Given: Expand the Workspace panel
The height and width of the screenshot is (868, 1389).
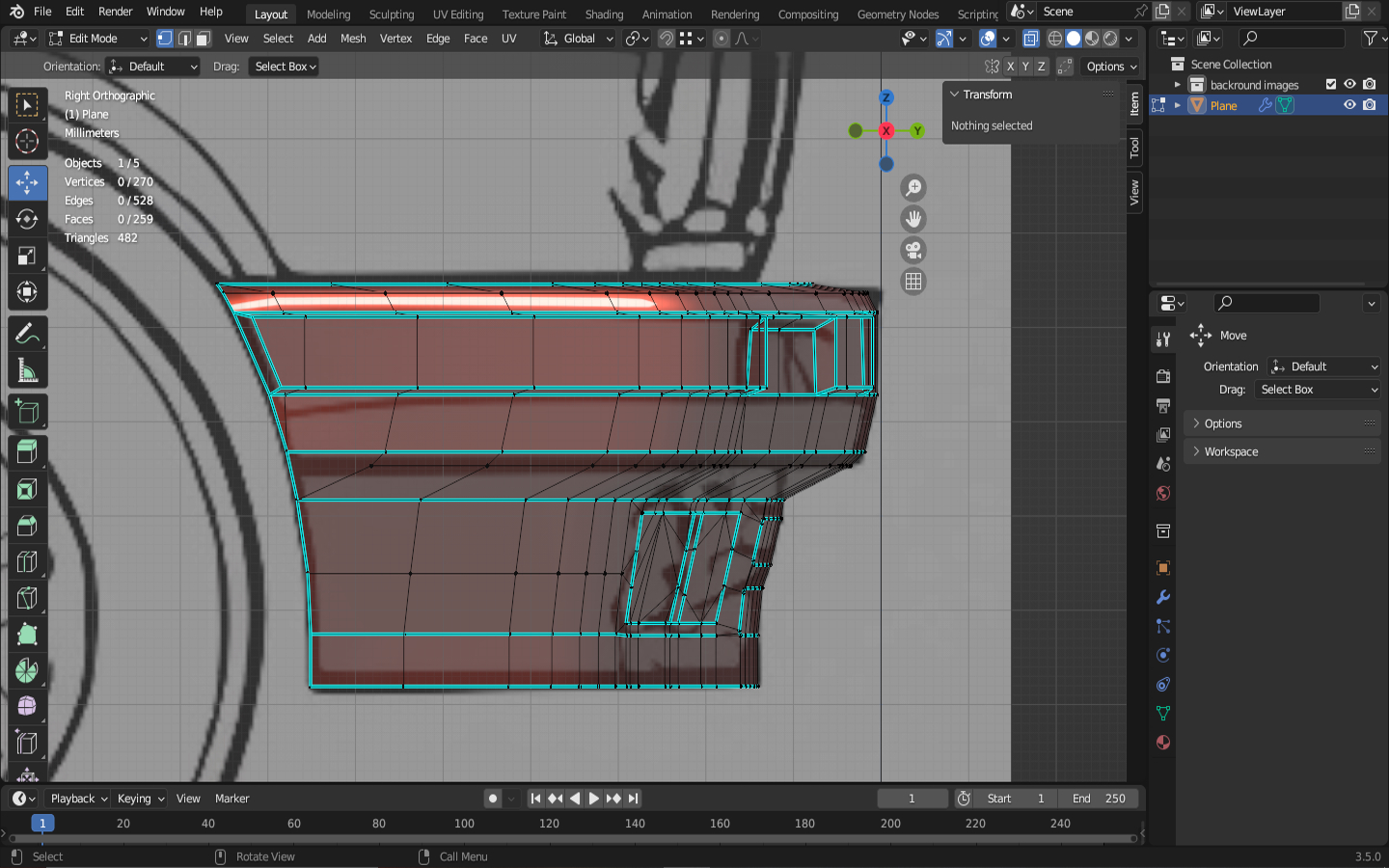Looking at the screenshot, I should click(x=1231, y=451).
